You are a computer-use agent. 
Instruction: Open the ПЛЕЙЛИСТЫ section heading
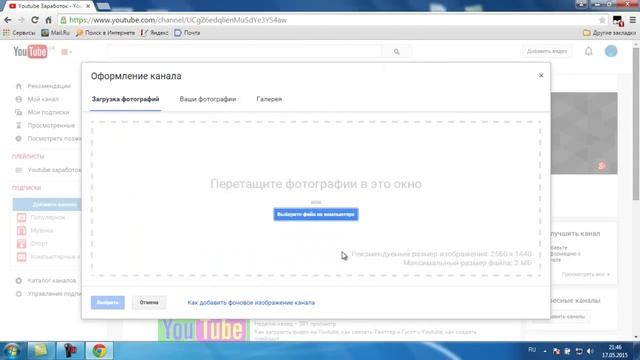[x=28, y=156]
